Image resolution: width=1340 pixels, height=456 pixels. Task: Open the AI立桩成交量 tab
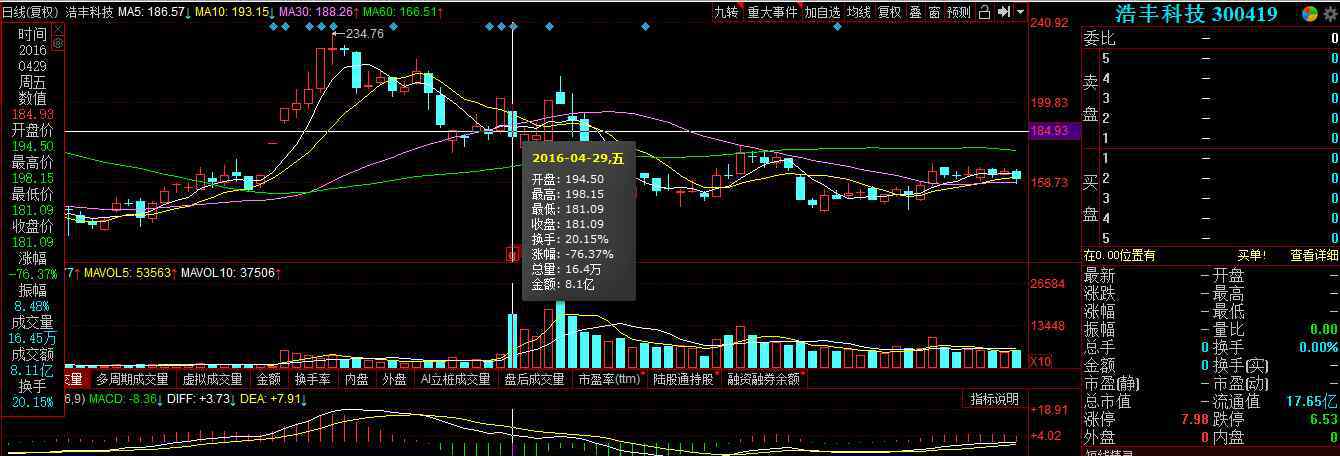point(455,380)
